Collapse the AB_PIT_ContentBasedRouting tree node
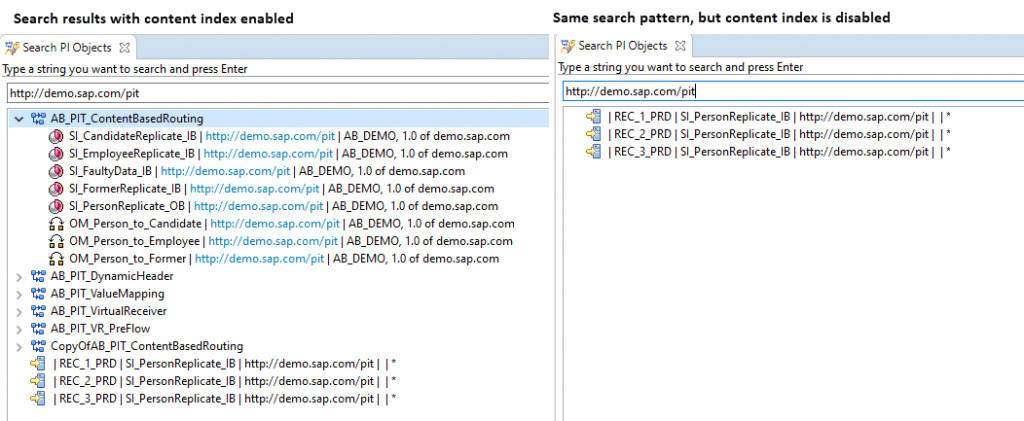 click(19, 119)
